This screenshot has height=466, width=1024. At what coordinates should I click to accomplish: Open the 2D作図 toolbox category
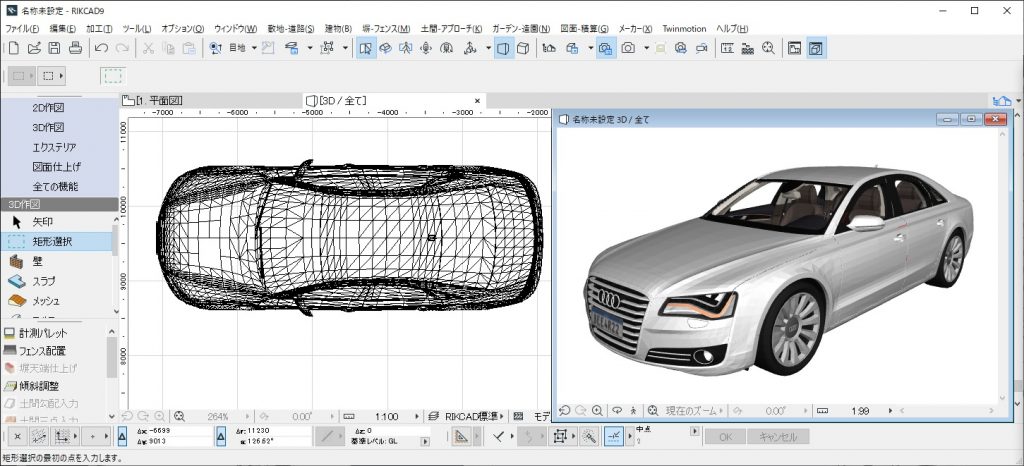pos(48,108)
